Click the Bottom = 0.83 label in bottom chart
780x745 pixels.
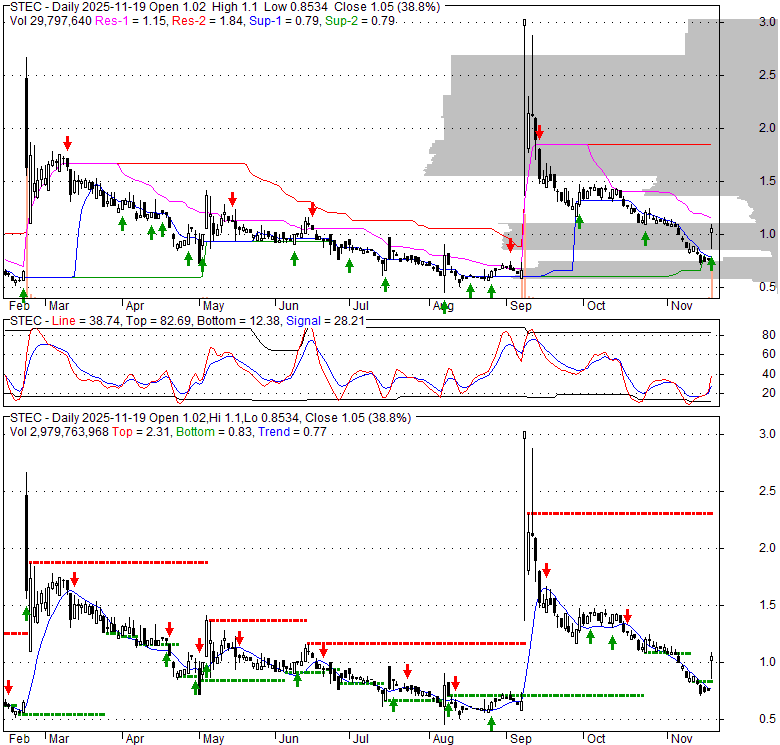point(214,432)
